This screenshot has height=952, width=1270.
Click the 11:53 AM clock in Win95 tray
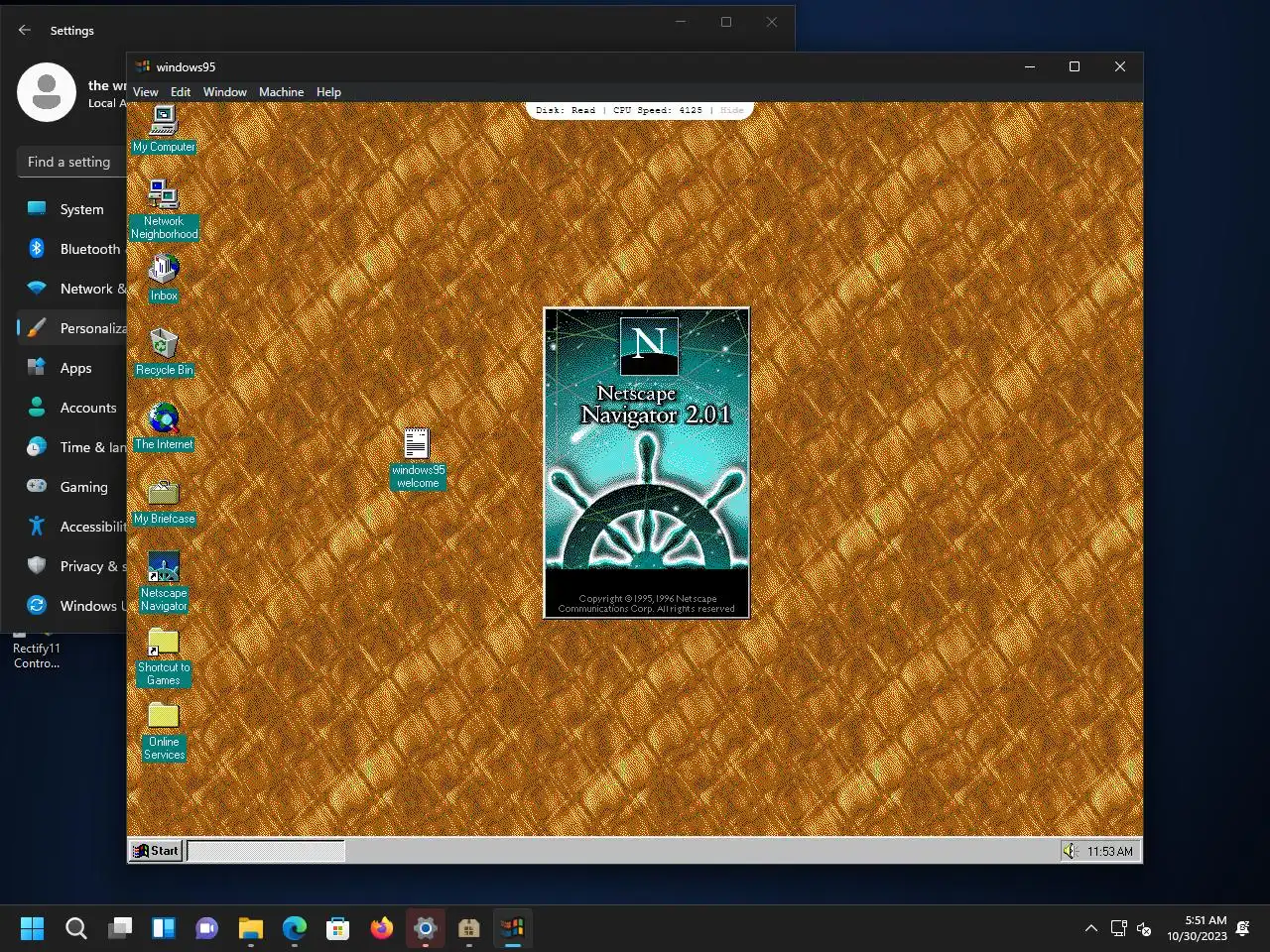(1109, 852)
